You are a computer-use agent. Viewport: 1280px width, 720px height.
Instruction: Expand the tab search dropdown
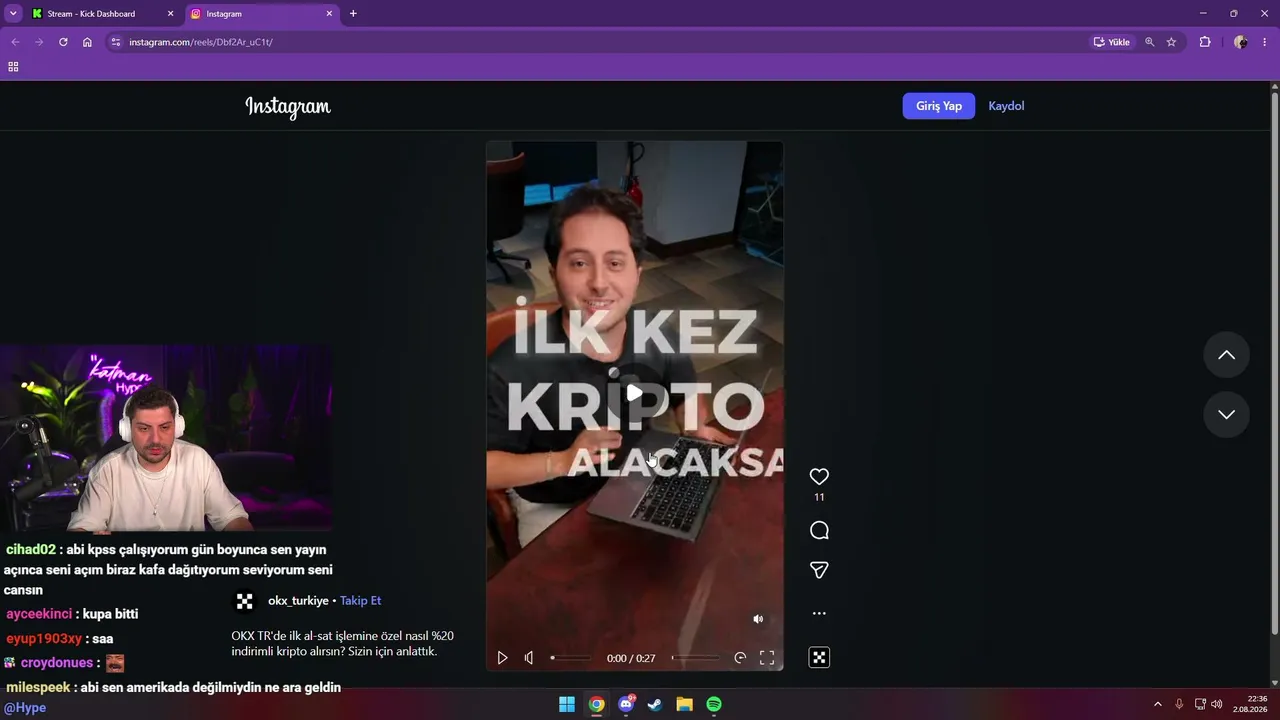tap(13, 14)
